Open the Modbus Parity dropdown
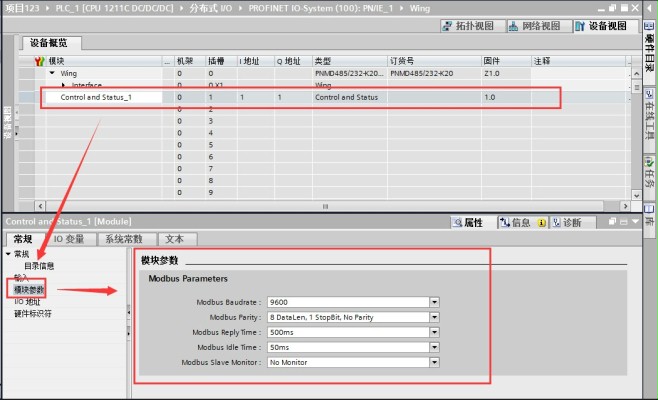Screen dimensions: 658x400 (434, 317)
